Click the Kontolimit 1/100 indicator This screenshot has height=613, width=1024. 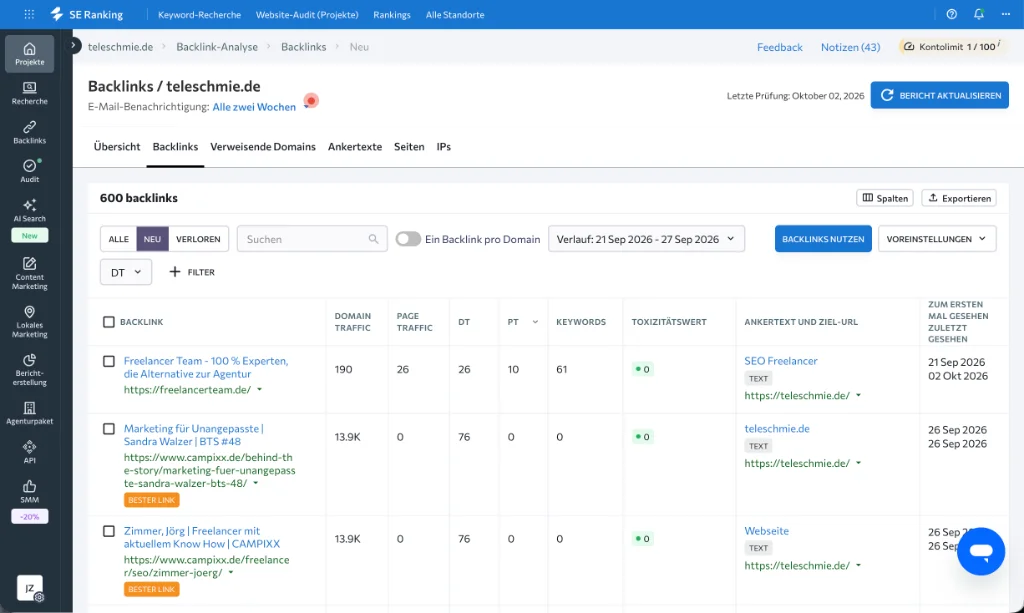(x=952, y=46)
